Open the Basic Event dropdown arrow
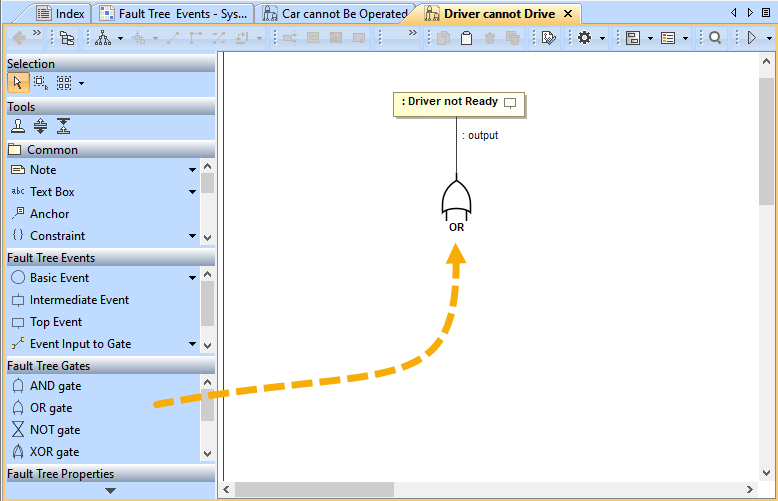The image size is (778, 501). (193, 278)
